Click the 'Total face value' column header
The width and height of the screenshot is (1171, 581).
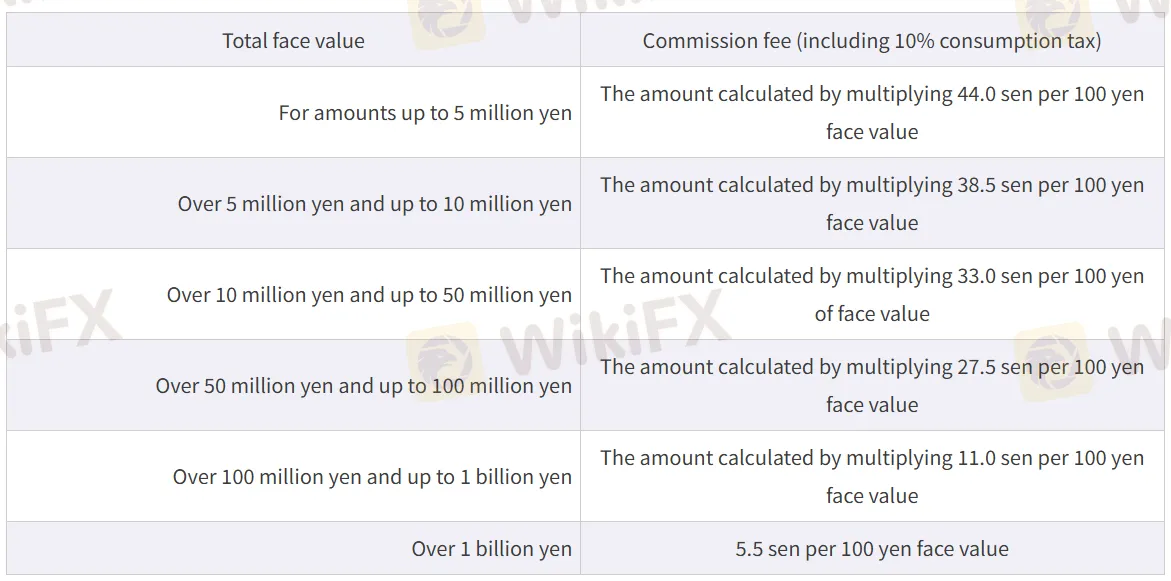point(293,40)
